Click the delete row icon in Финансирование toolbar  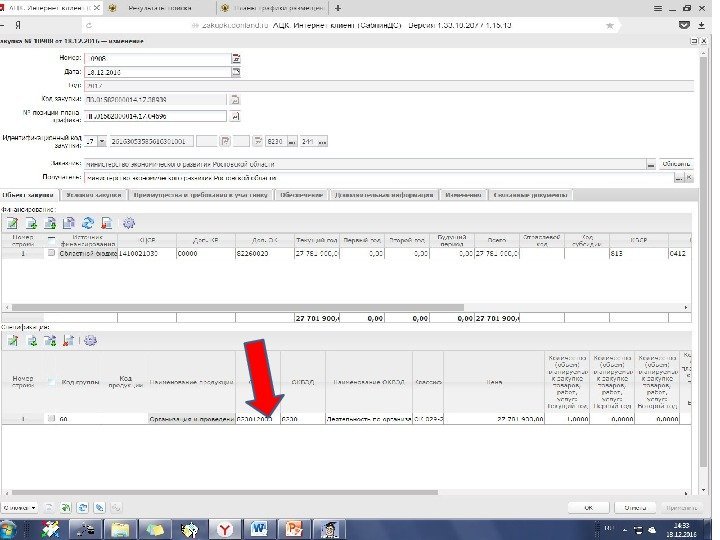pyautogui.click(x=107, y=223)
